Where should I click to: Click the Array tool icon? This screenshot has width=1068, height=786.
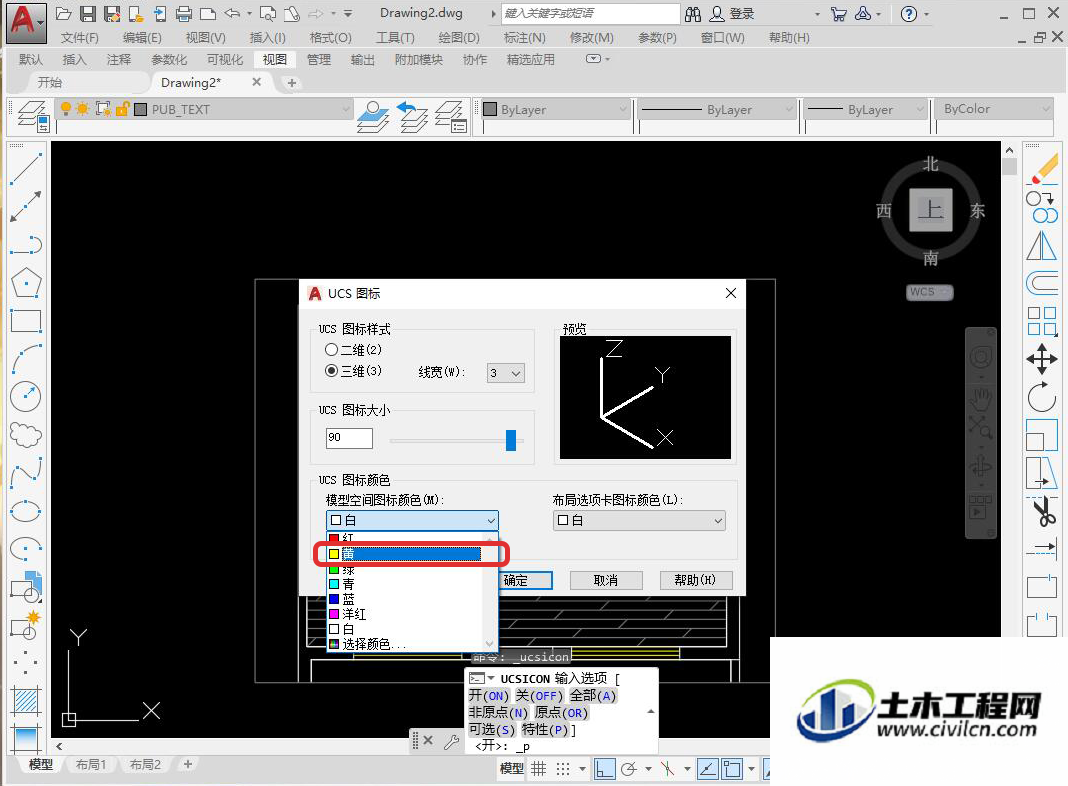(1042, 321)
